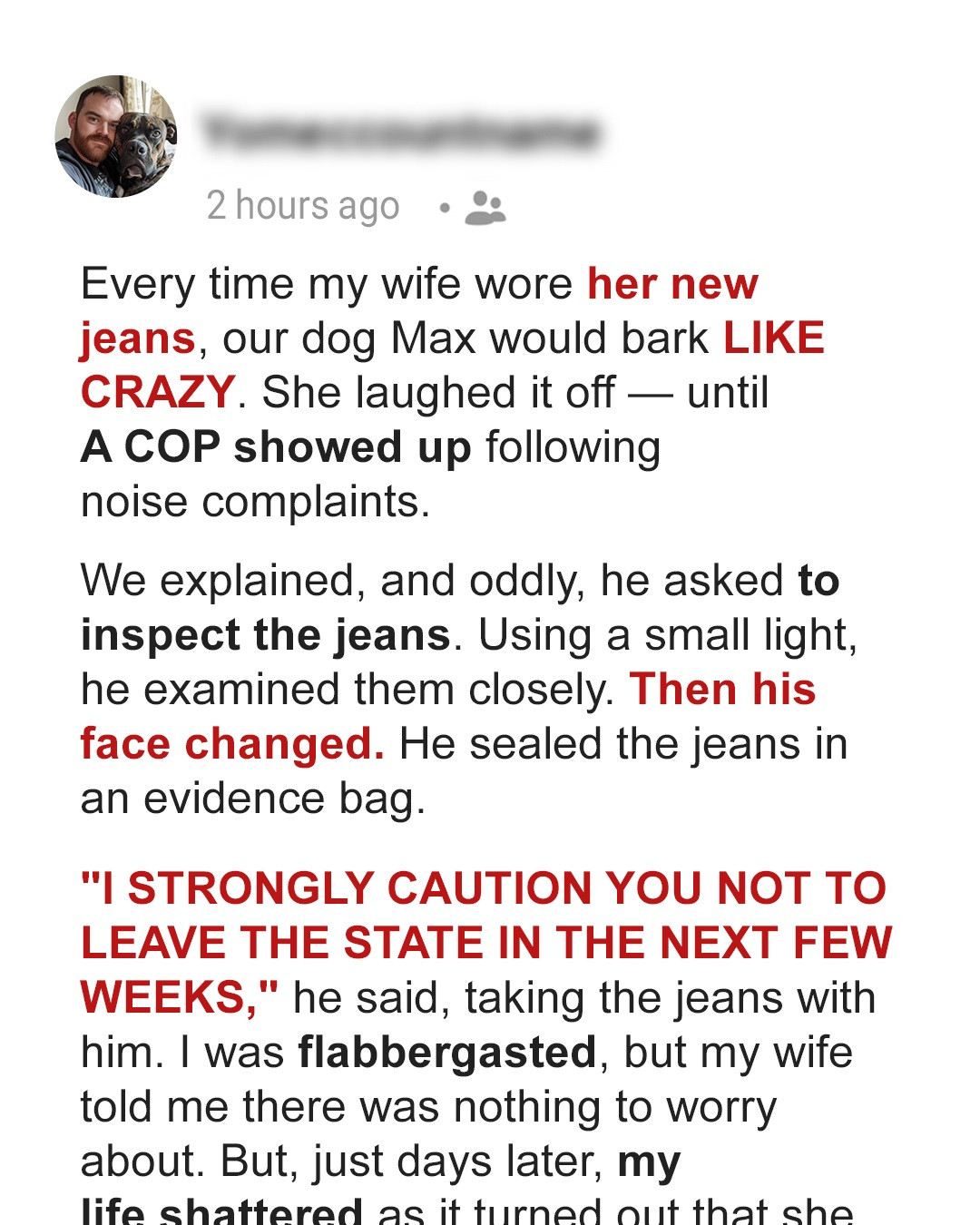Click the bold text "A COP showed up"
Image resolution: width=980 pixels, height=1225 pixels.
[x=272, y=446]
